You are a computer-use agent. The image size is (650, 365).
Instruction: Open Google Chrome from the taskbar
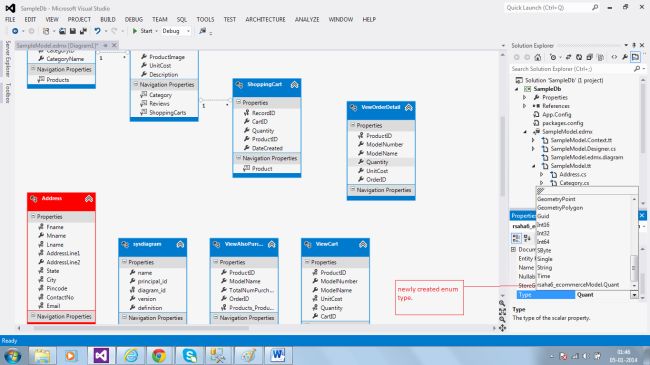(158, 355)
